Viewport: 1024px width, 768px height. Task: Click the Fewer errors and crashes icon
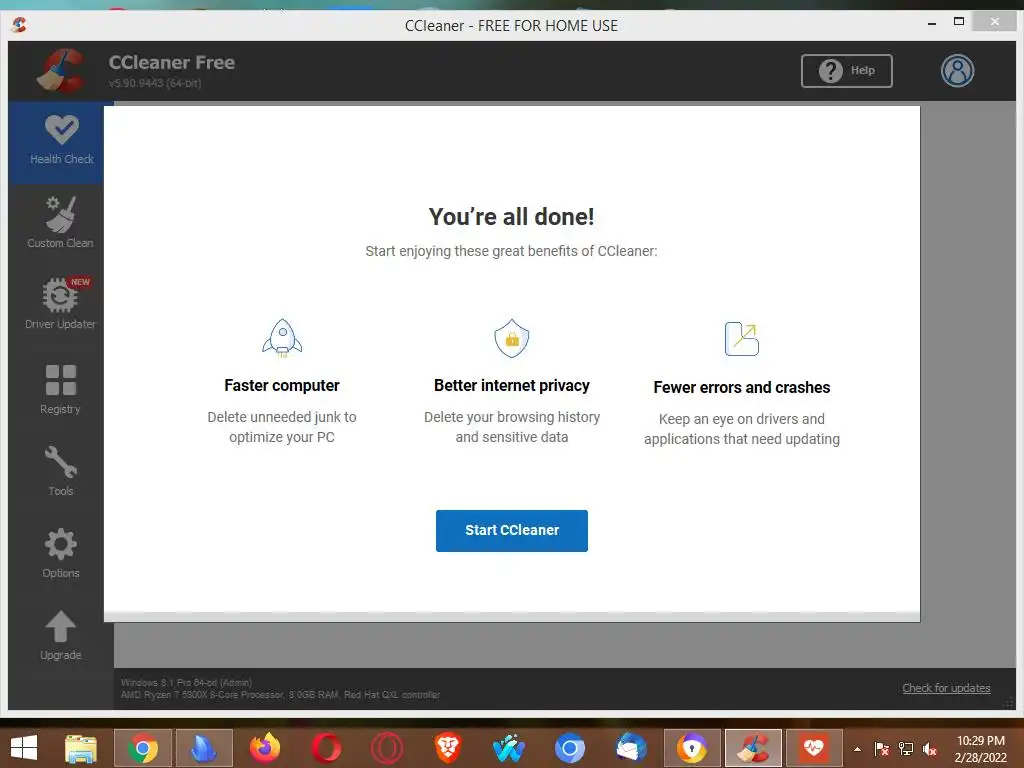(742, 338)
